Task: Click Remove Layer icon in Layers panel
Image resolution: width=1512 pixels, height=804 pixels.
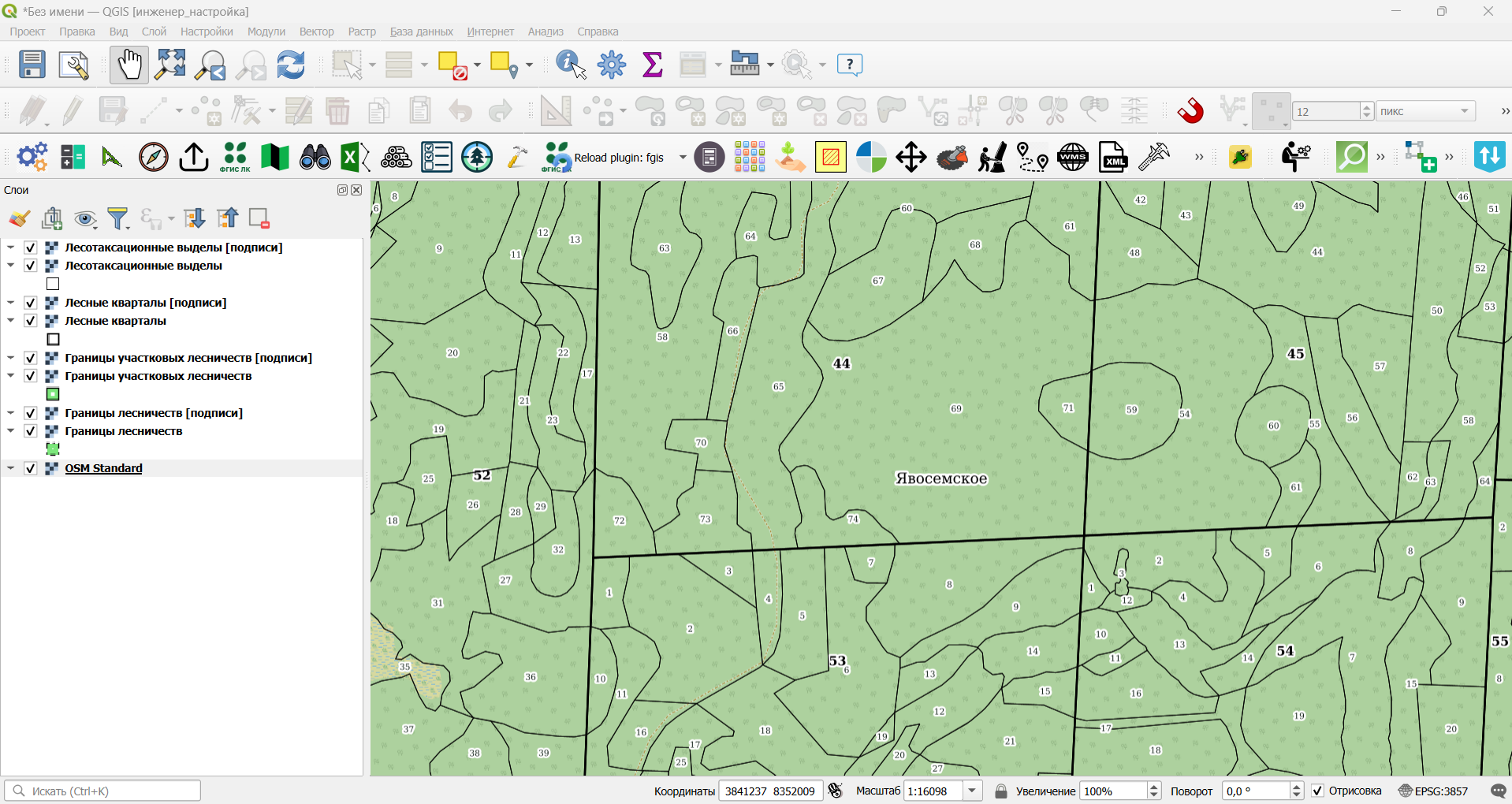Action: pyautogui.click(x=259, y=218)
